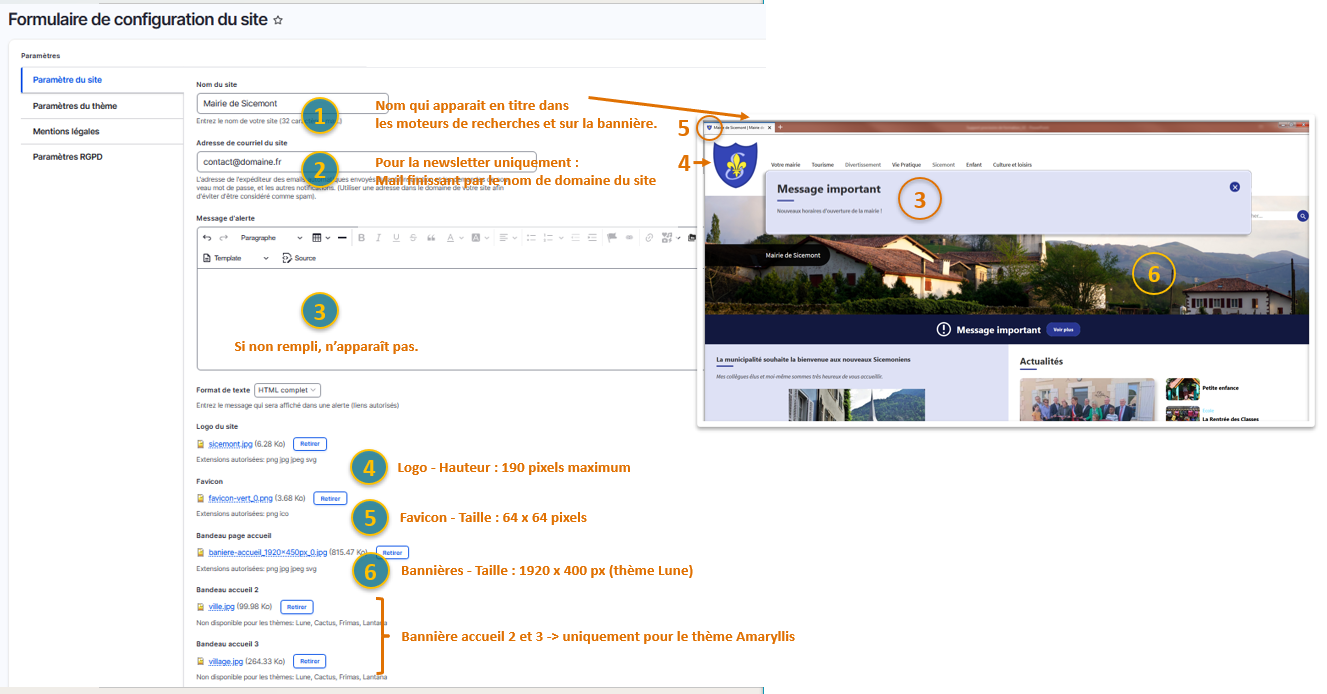The image size is (1327, 694).
Task: Open the Template dropdown in editor toolbar
Action: pos(236,258)
